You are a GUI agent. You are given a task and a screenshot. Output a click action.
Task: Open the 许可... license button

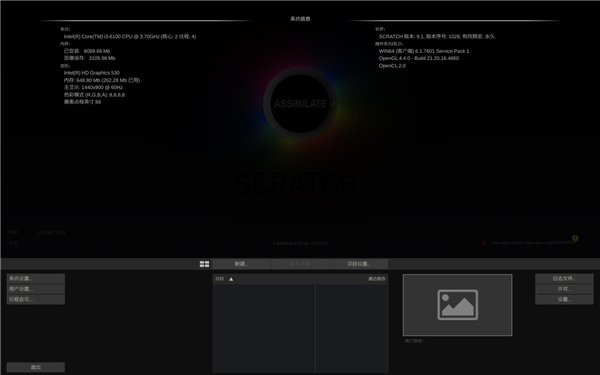564,289
